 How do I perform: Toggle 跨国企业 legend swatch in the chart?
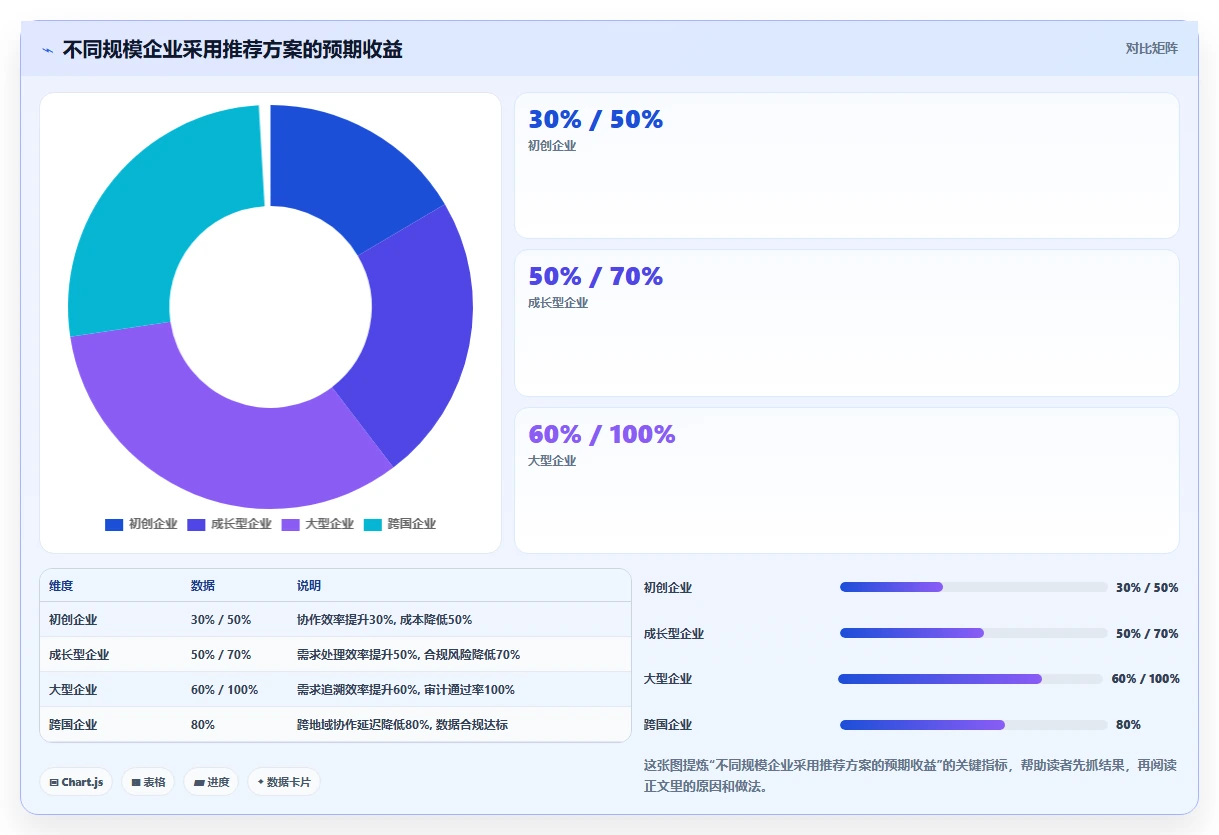373,524
